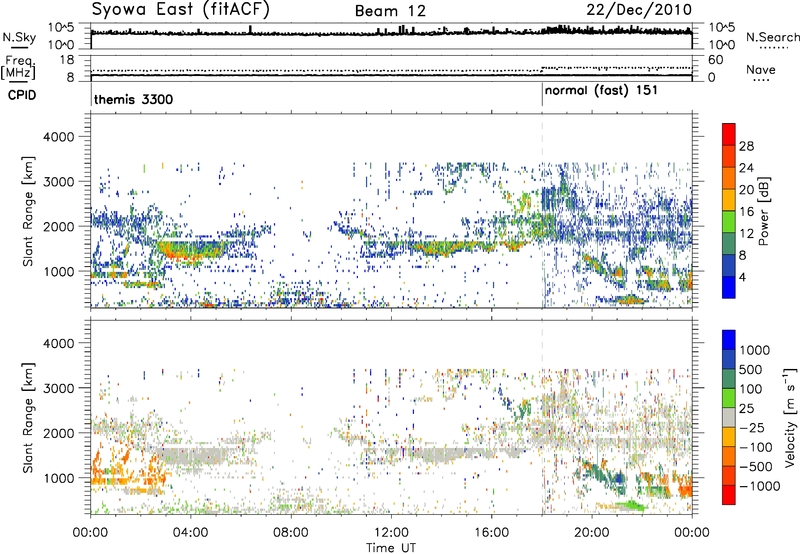Viewport: 800px width, 554px height.
Task: Click the 'Velocity [m s-1]' colorbar label
Action: 790,417
